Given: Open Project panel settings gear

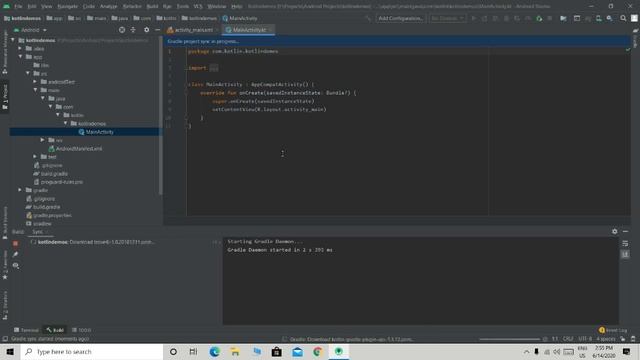Looking at the screenshot, I should point(147,30).
